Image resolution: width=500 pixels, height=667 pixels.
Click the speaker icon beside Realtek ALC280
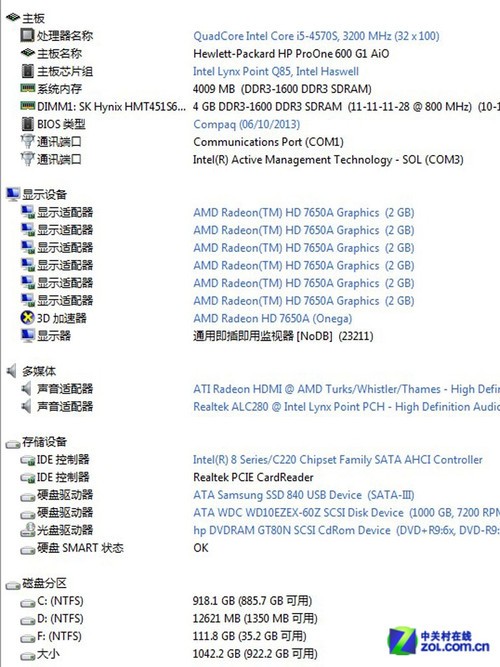coord(27,406)
